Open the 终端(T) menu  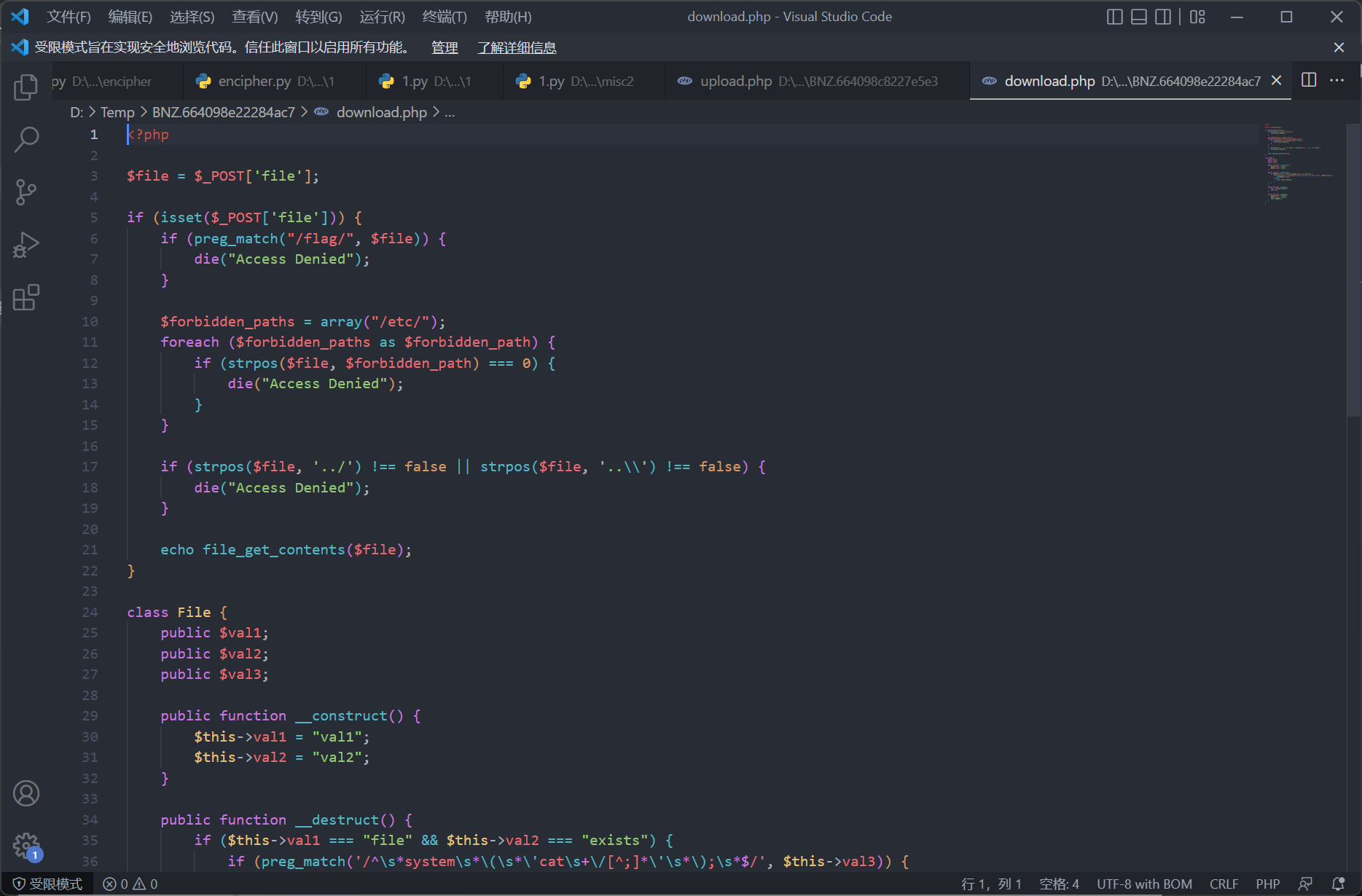tap(445, 17)
